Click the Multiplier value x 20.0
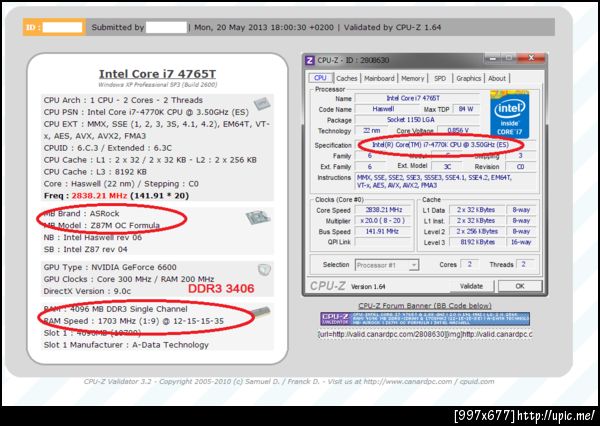 pyautogui.click(x=383, y=220)
